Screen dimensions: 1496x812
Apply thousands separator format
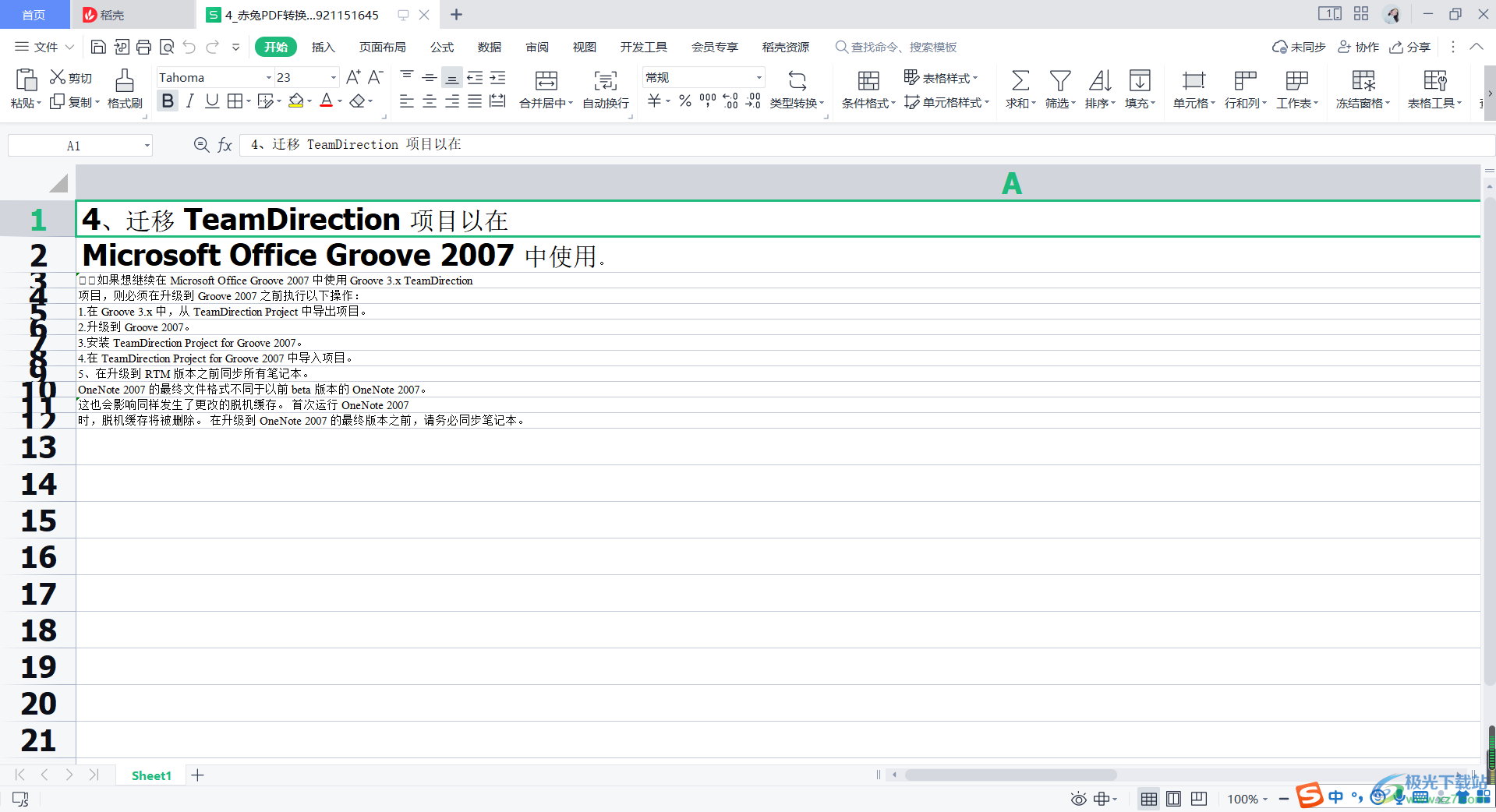[707, 101]
